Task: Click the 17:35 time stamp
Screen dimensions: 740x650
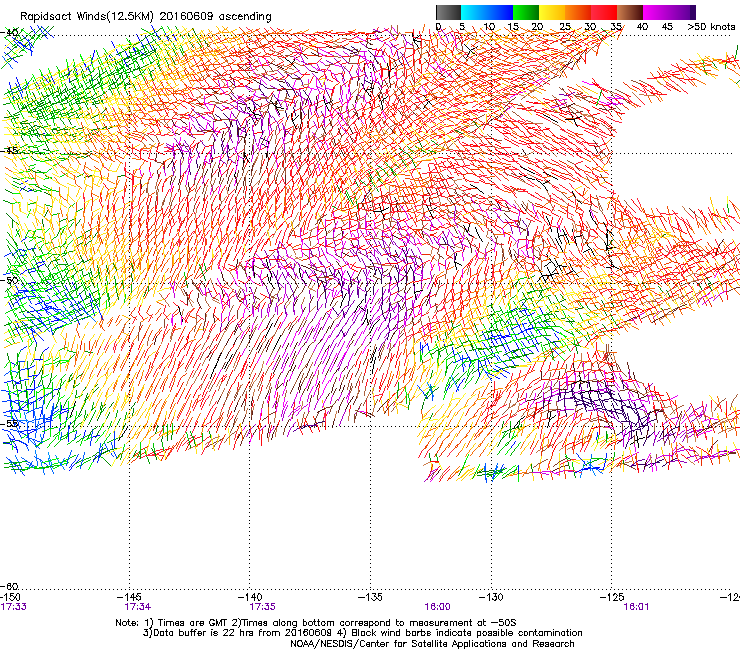Action: [x=262, y=607]
